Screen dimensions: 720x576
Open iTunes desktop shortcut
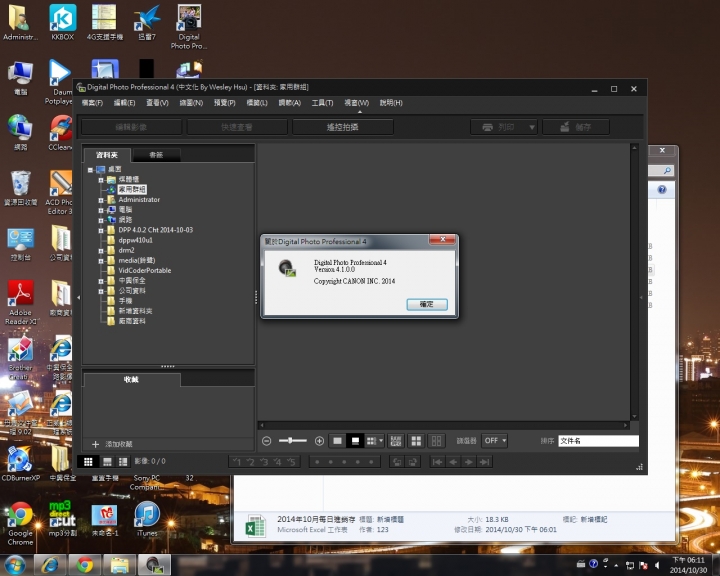(x=147, y=519)
